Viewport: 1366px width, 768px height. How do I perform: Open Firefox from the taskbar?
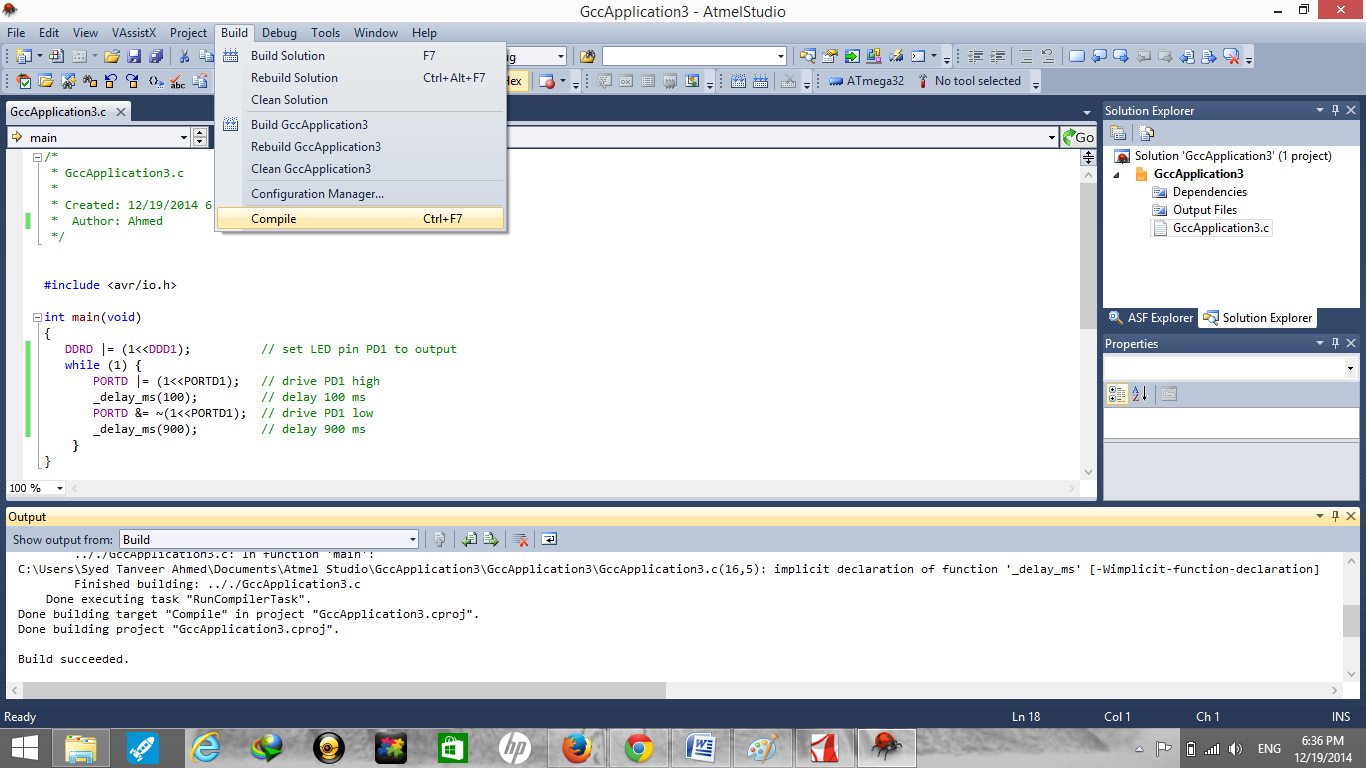576,747
